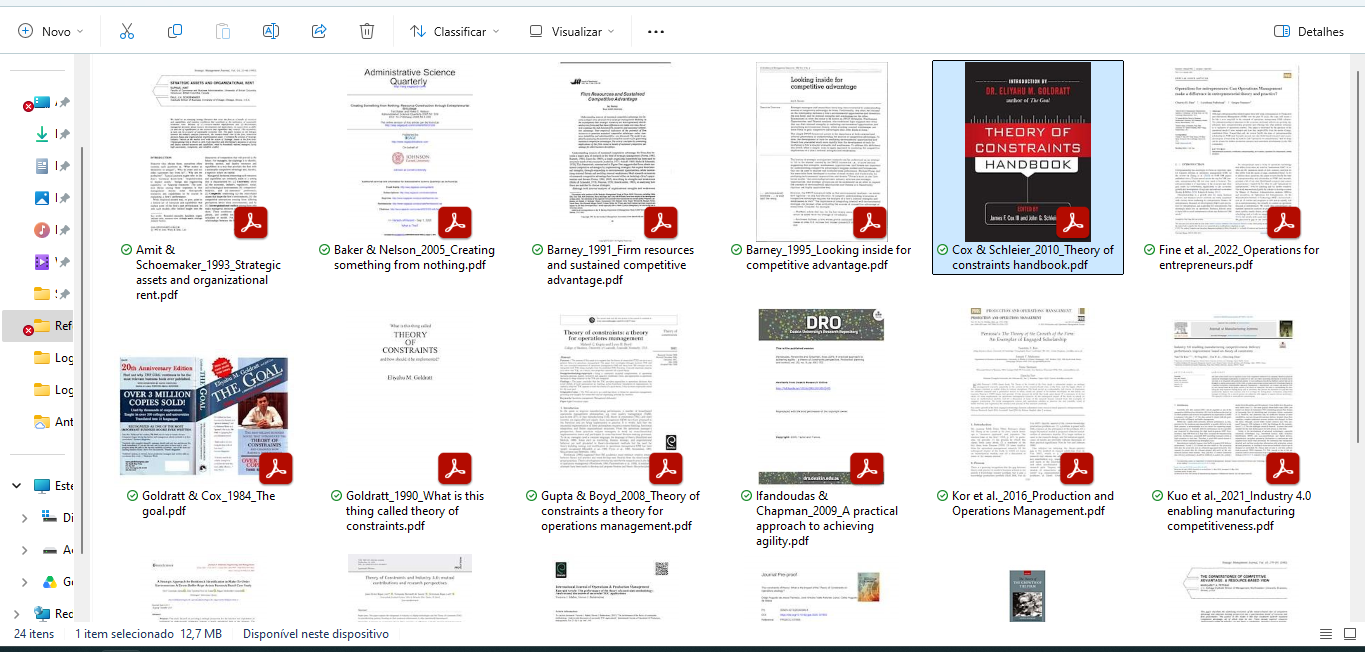Click file name 'Fine et al._2022_Operations for entrepreneurs.pdf'
Image resolution: width=1365 pixels, height=652 pixels.
1239,257
